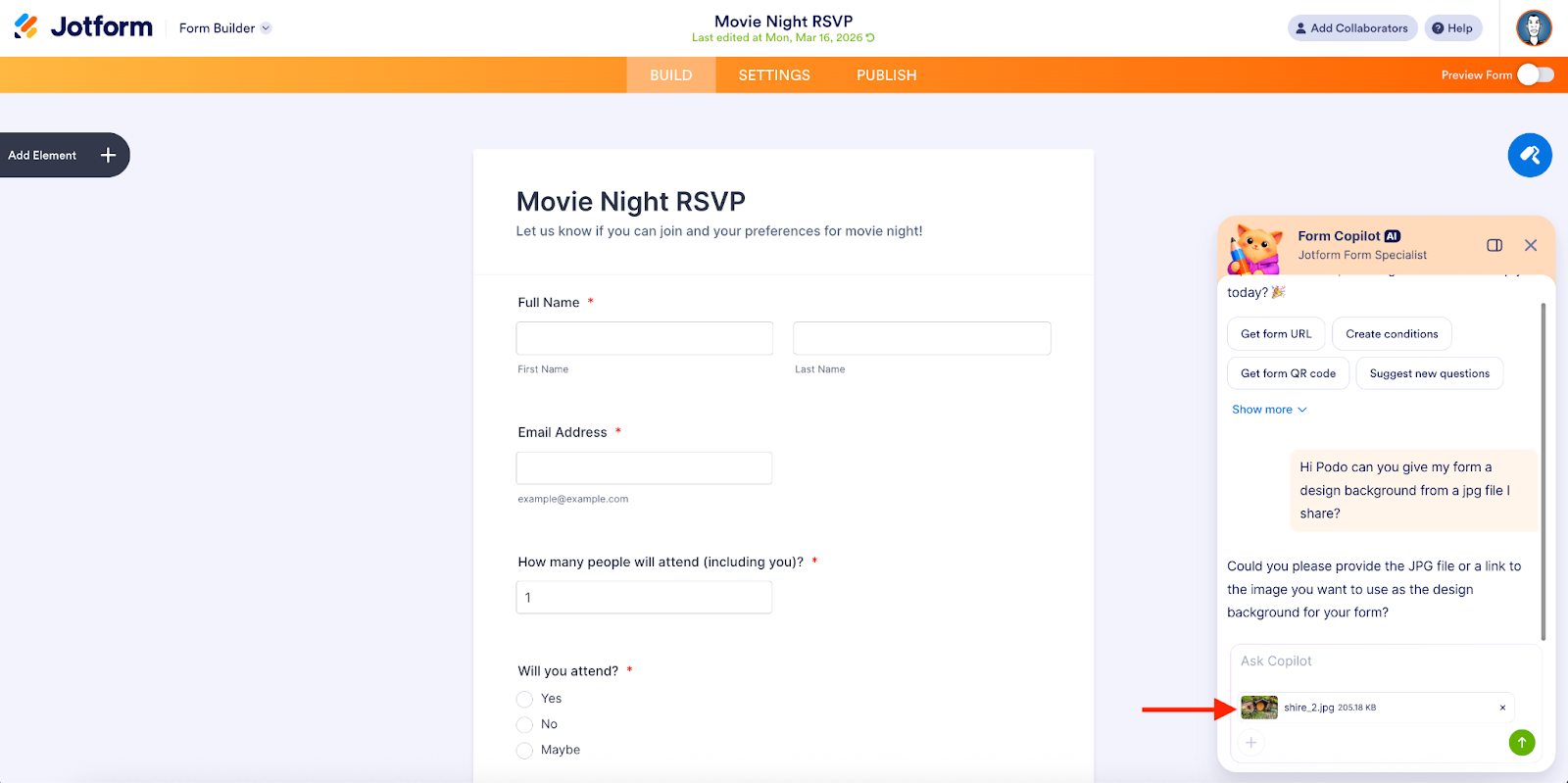
Task: Open the Help button
Action: coord(1453,28)
